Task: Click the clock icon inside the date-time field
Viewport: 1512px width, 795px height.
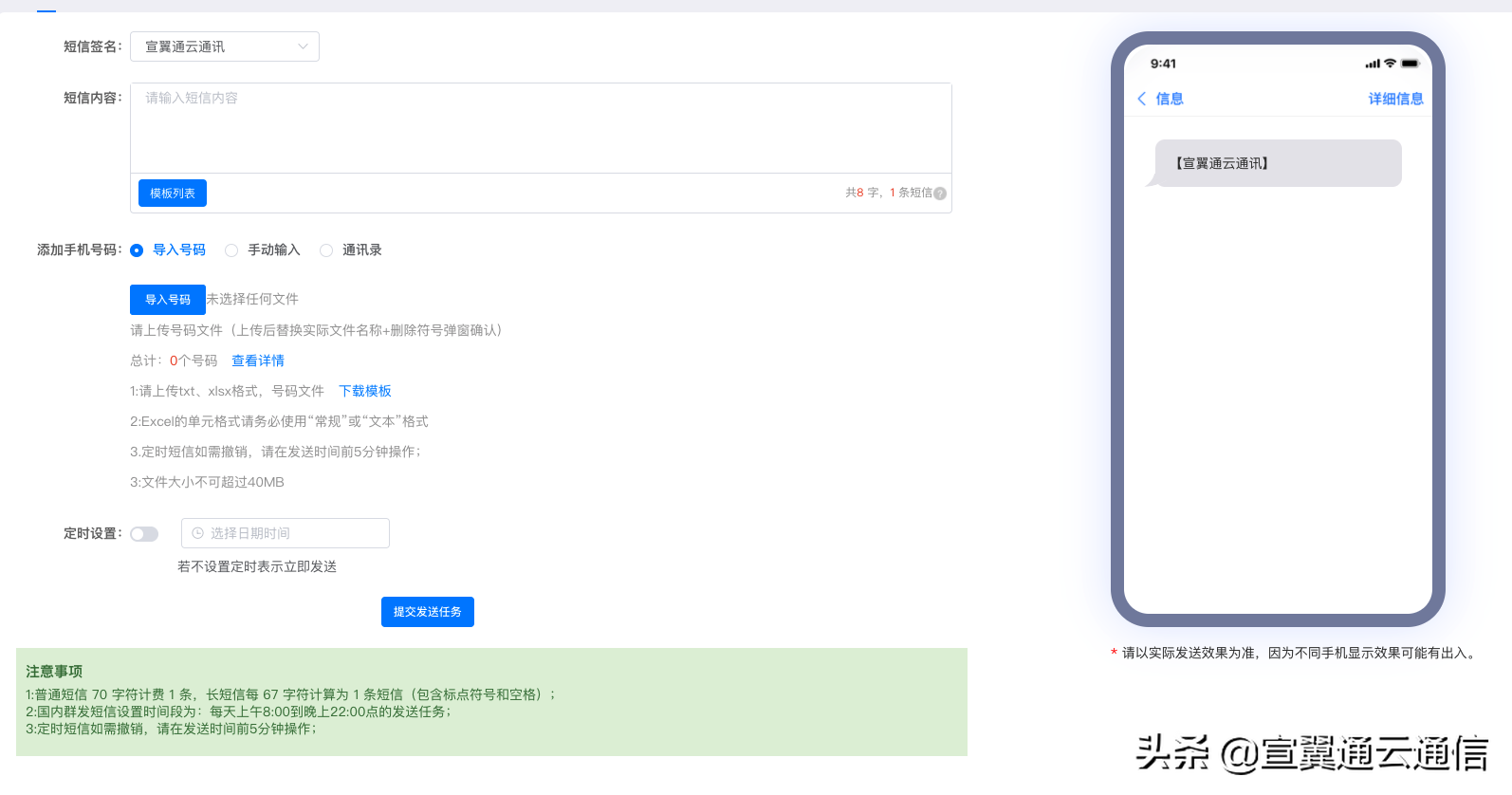Action: pyautogui.click(x=197, y=532)
